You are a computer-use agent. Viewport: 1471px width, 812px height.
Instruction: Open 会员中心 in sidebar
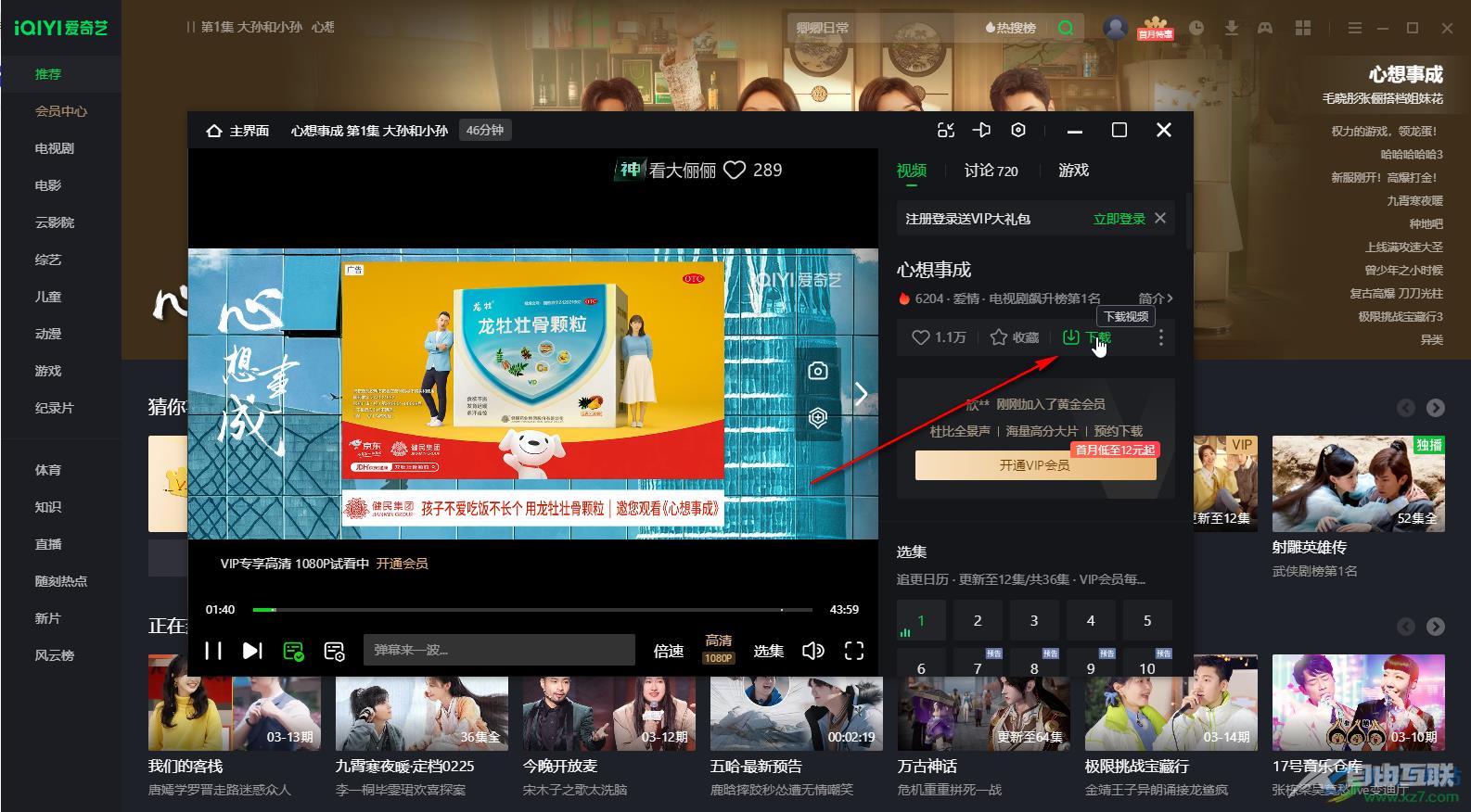(61, 111)
